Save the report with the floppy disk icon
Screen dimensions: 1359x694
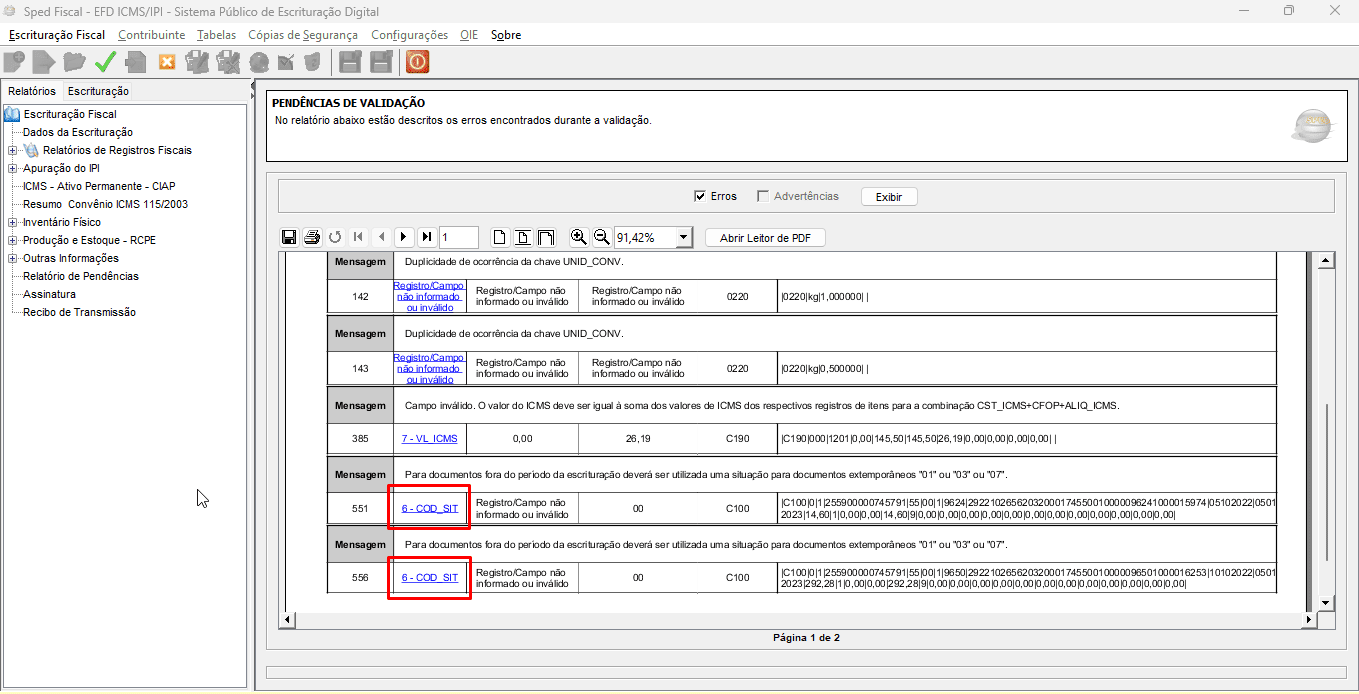click(289, 237)
